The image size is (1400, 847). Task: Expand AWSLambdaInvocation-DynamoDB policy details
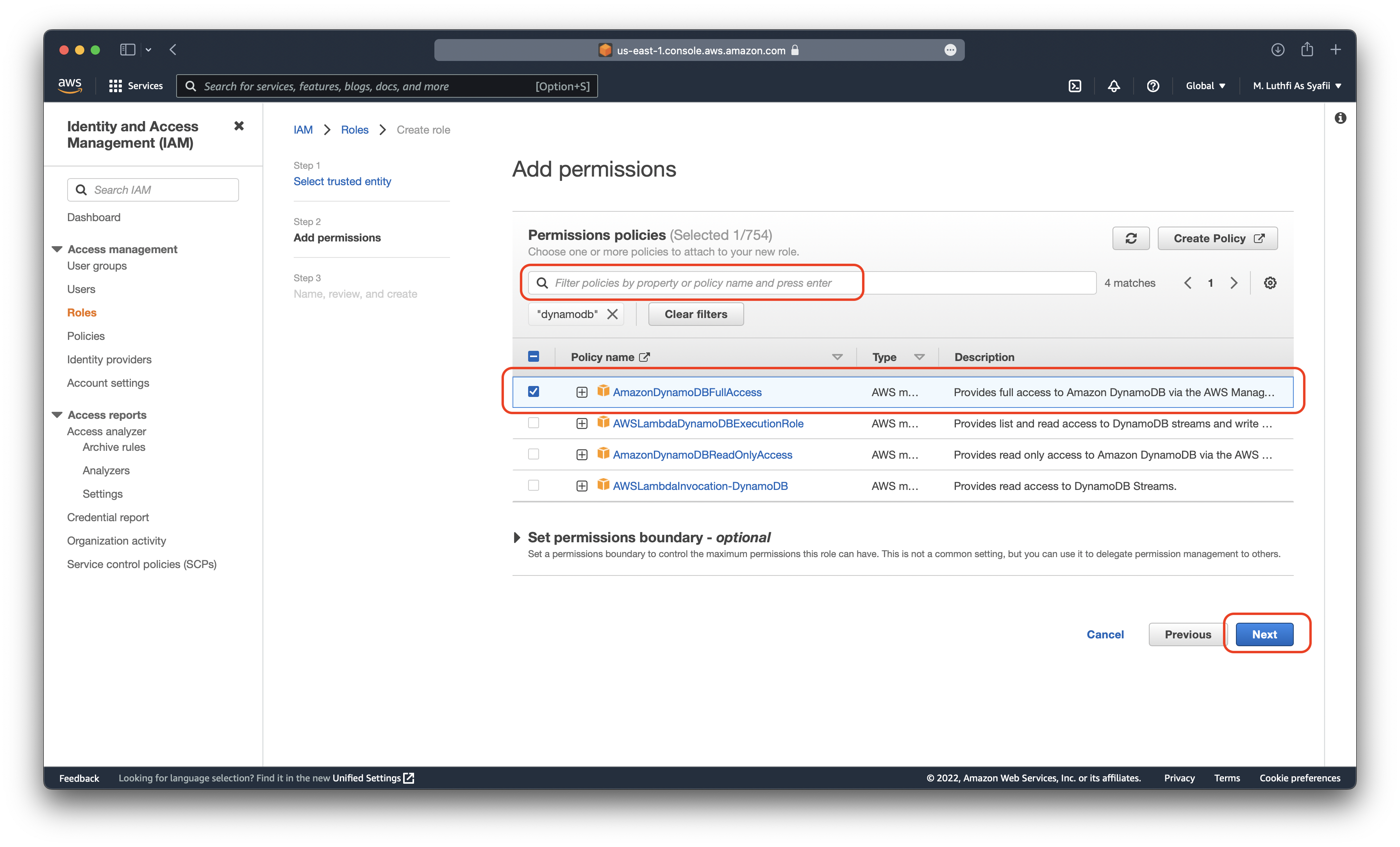pyautogui.click(x=581, y=486)
